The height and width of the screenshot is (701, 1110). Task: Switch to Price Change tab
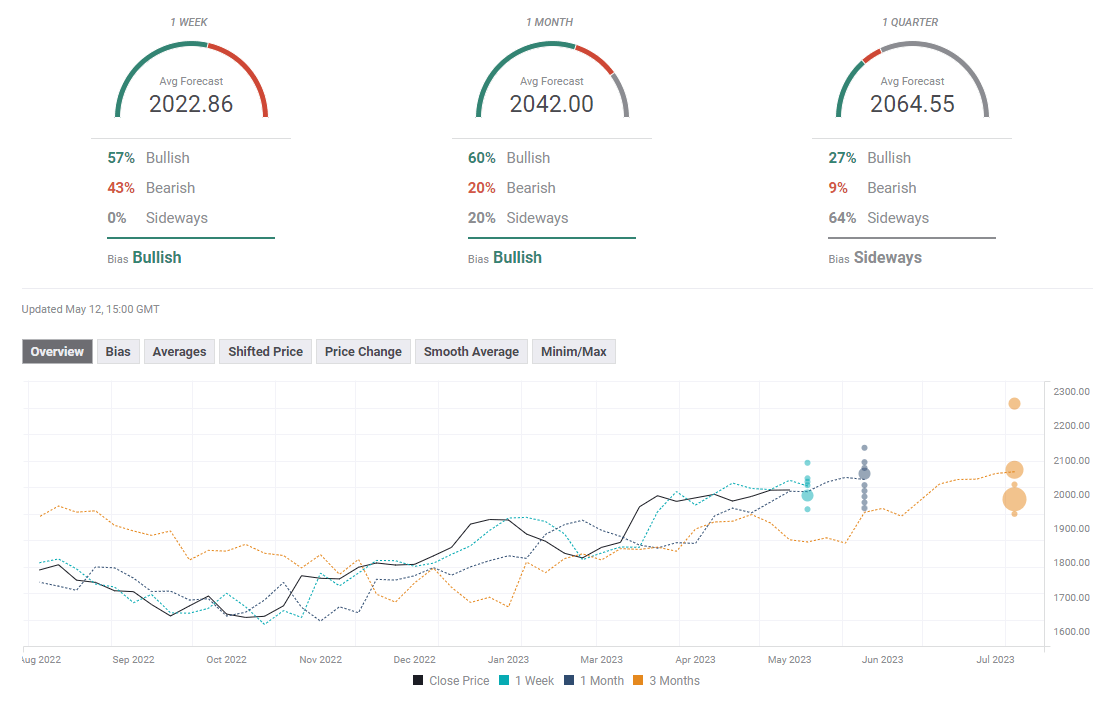(x=363, y=351)
